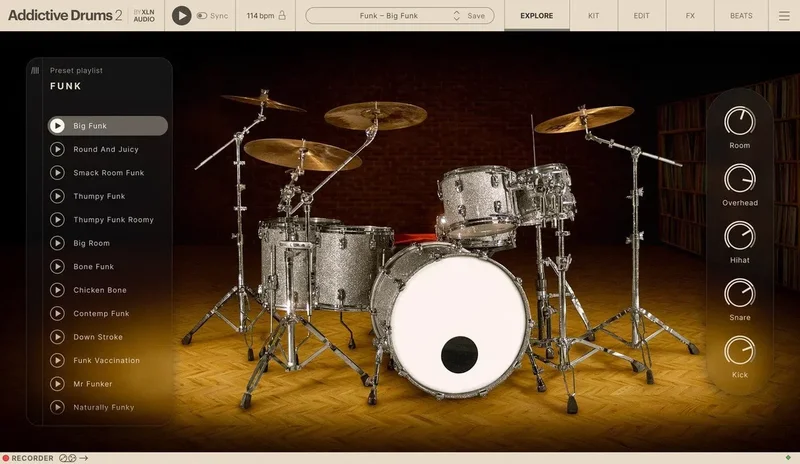Click the kick drum in the kit
The height and width of the screenshot is (464, 800).
[453, 322]
